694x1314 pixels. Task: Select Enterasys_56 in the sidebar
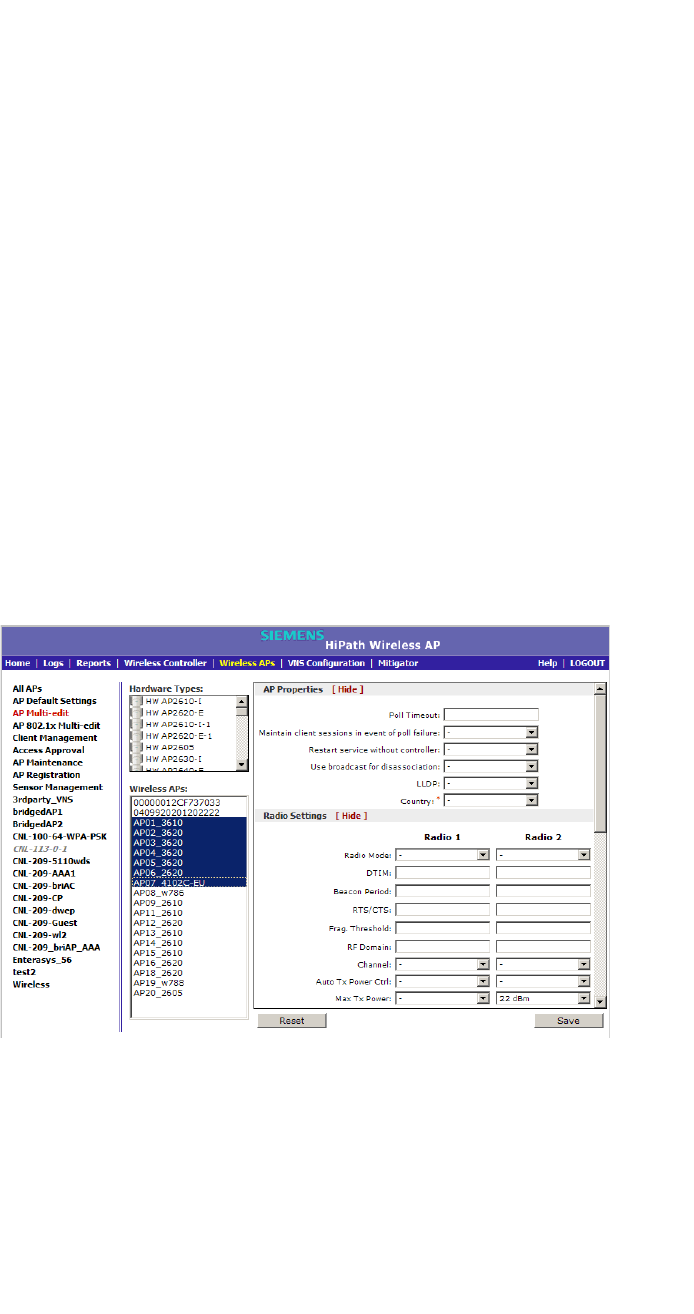coord(42,959)
